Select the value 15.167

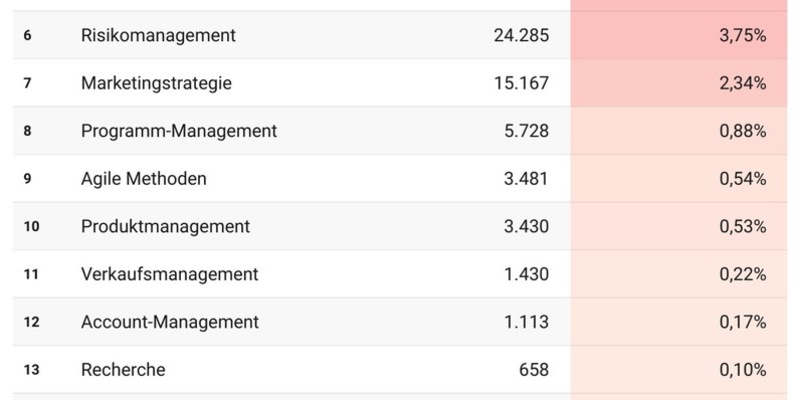click(x=521, y=84)
